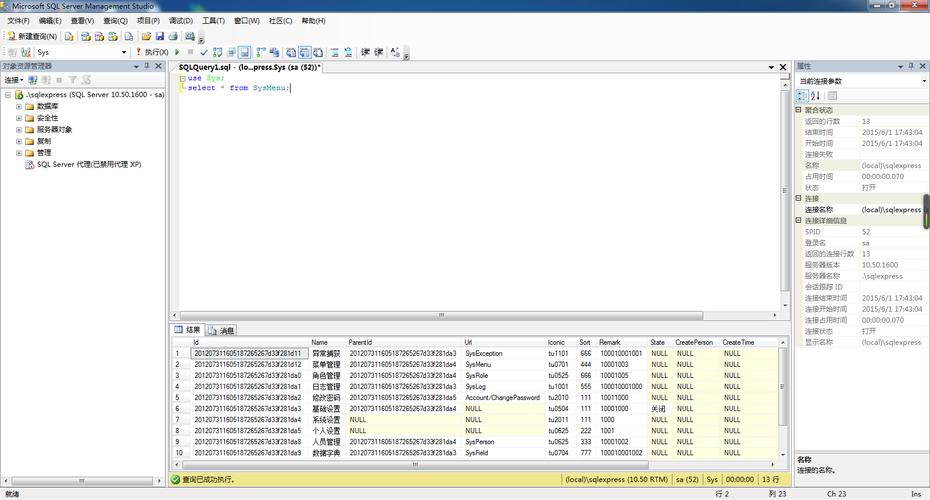Toggle Include Actual Execution Plan
This screenshot has height=500, width=930.
coord(260,52)
